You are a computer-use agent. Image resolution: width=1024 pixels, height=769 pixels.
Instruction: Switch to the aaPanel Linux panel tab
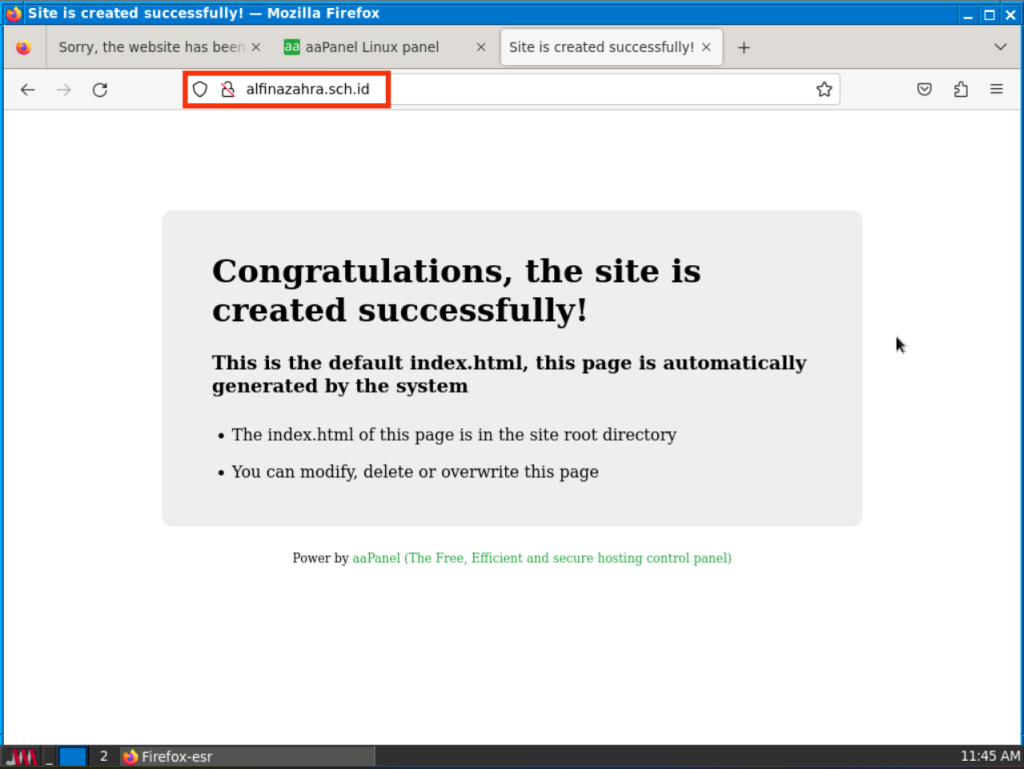pos(372,47)
